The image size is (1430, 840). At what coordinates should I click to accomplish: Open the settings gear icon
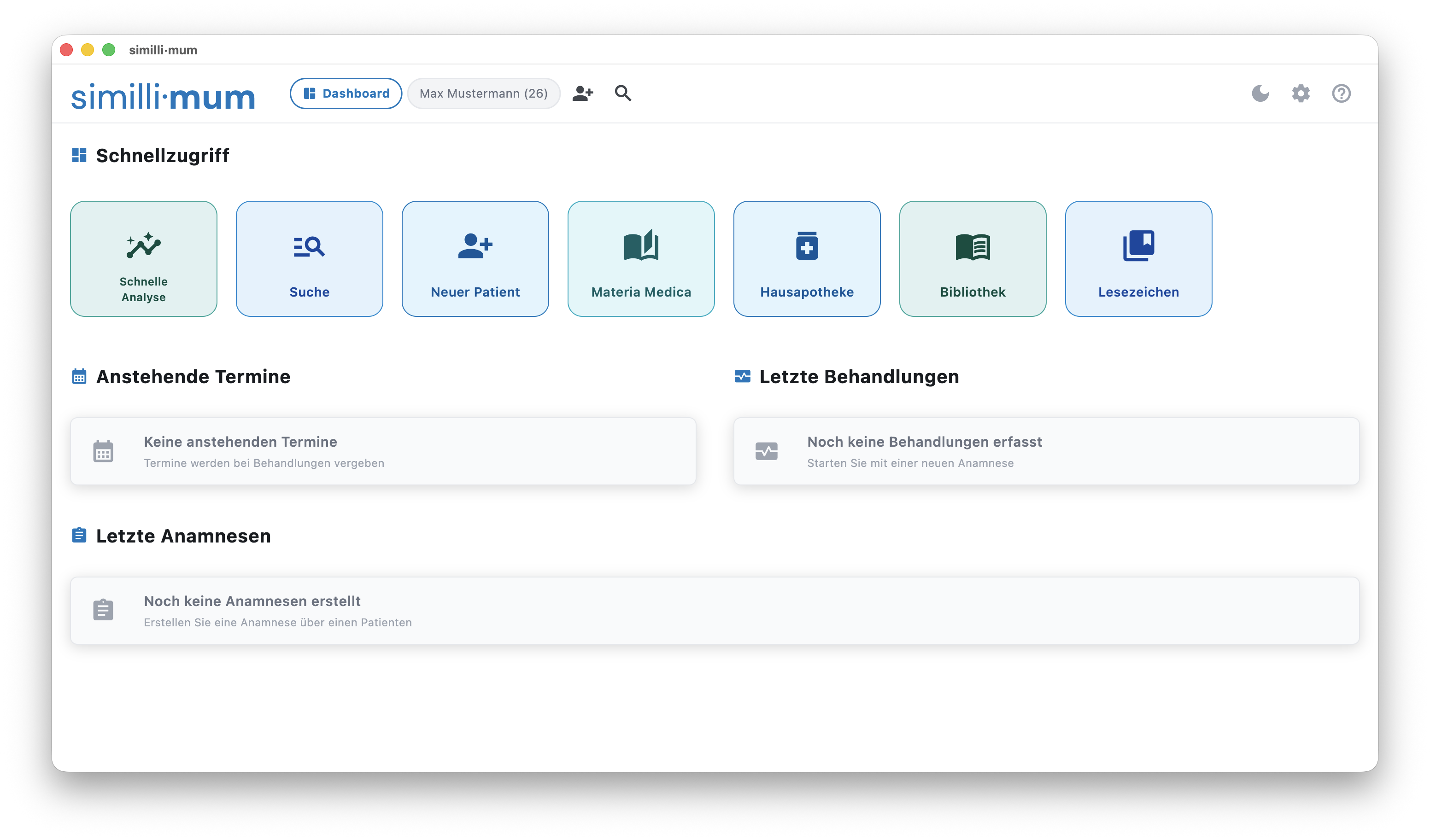click(1301, 93)
